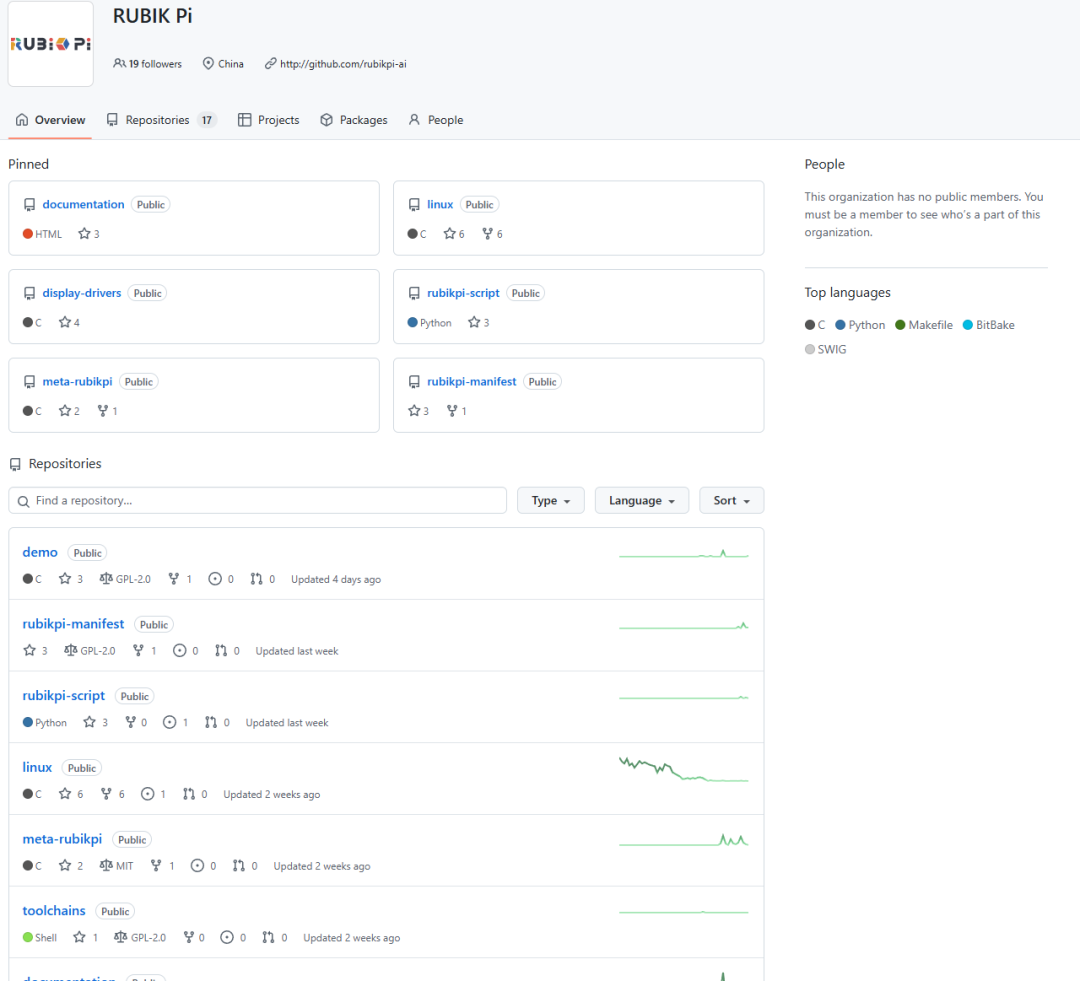Click the issues icon in linux list row
Image resolution: width=1080 pixels, height=981 pixels.
(147, 794)
